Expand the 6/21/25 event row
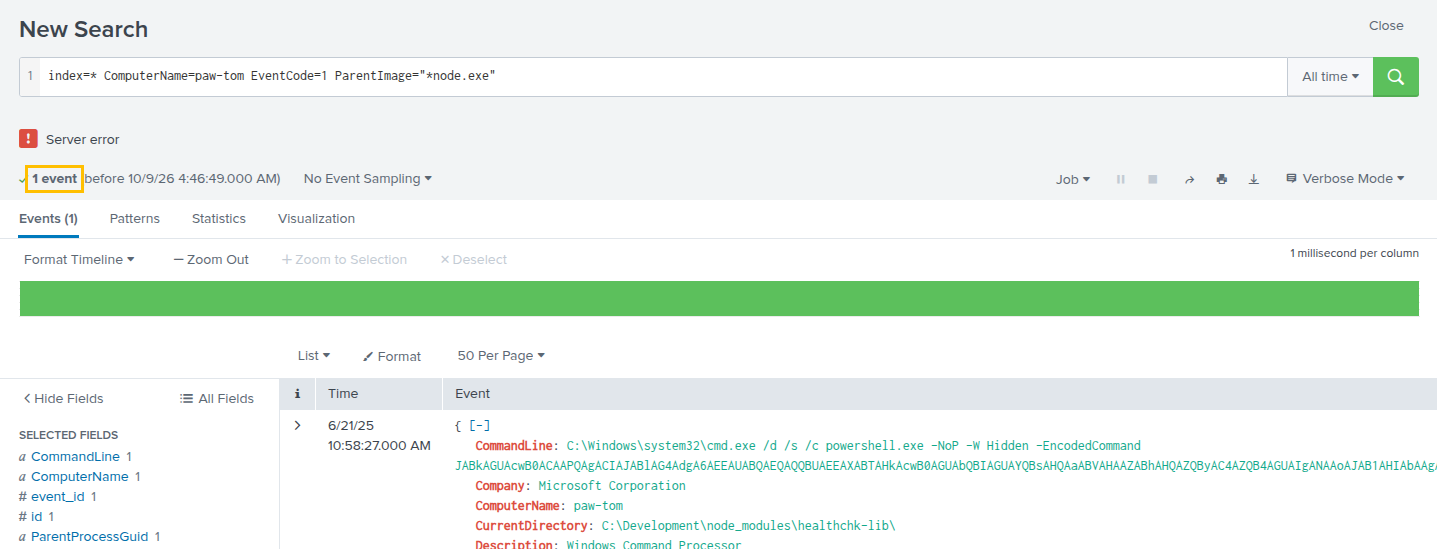Screen dimensions: 1437x549 (x=297, y=425)
